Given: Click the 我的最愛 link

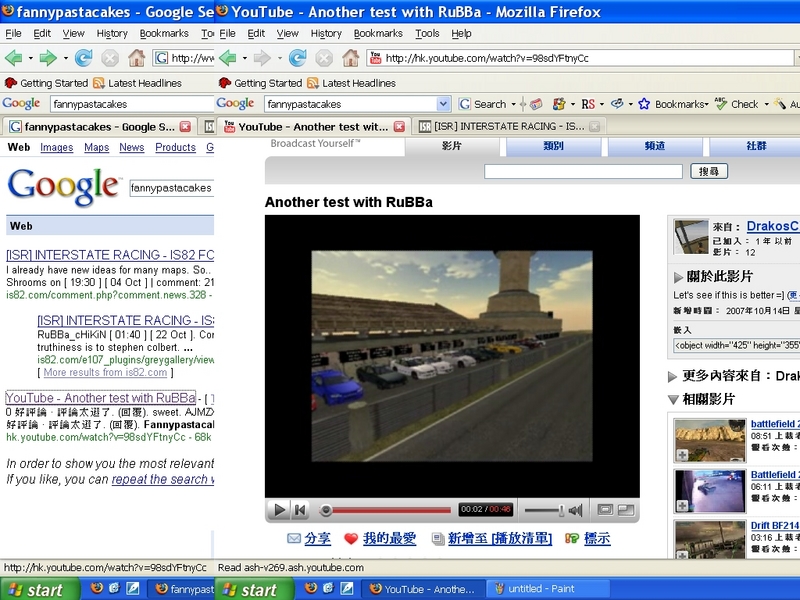Looking at the screenshot, I should 389,538.
